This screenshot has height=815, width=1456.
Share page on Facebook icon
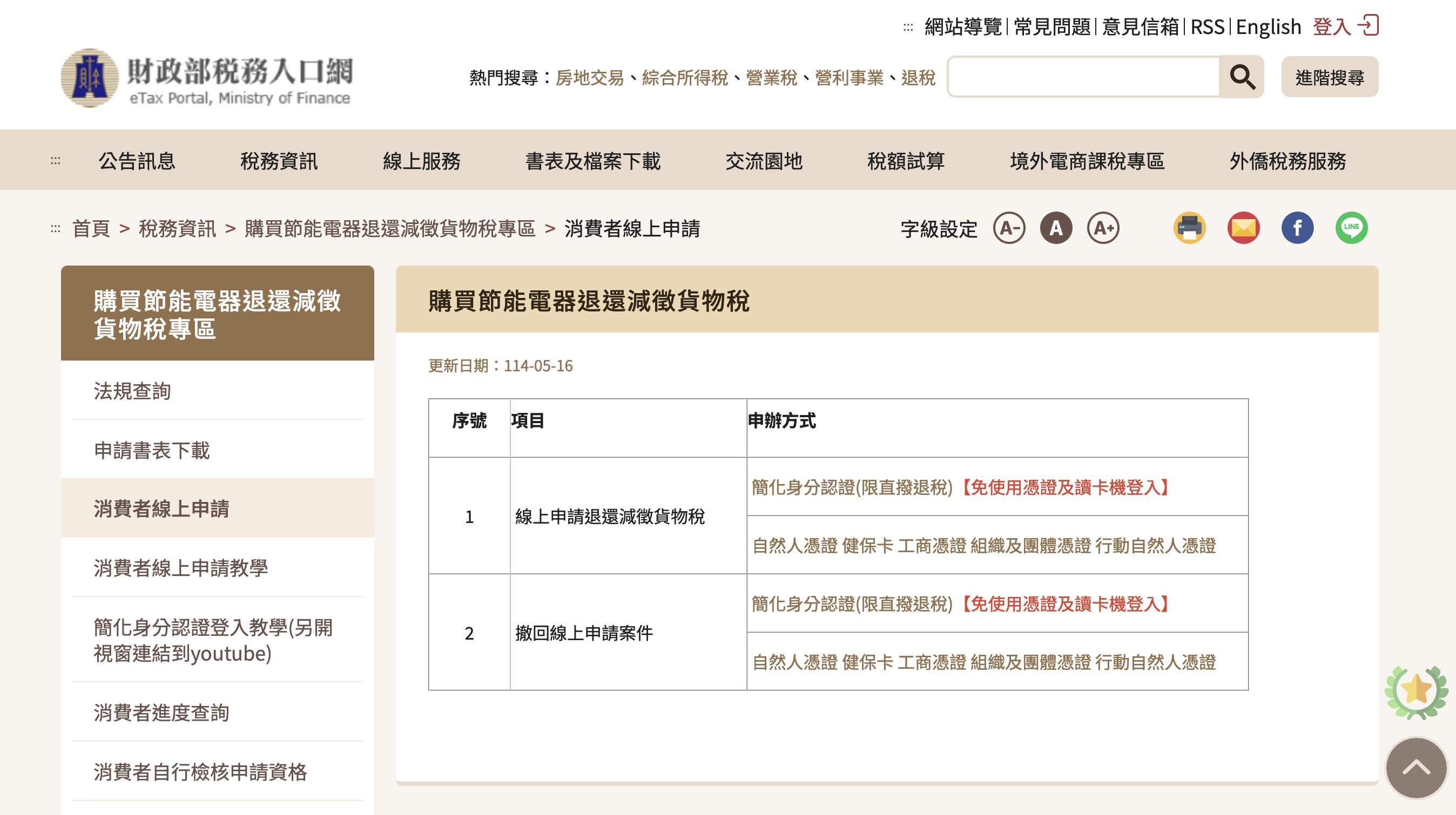(x=1297, y=228)
